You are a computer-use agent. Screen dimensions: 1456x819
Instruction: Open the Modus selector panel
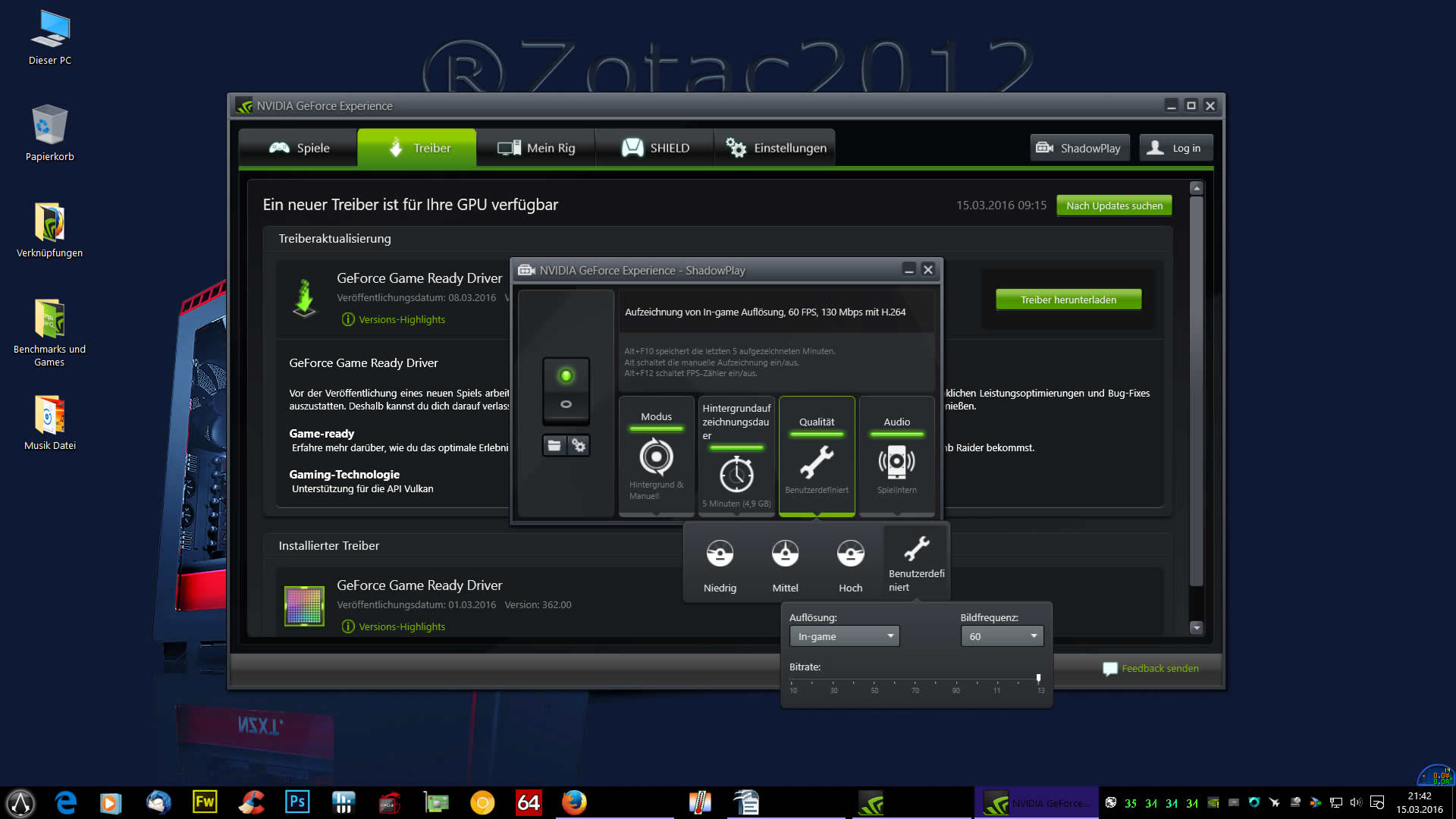click(656, 455)
